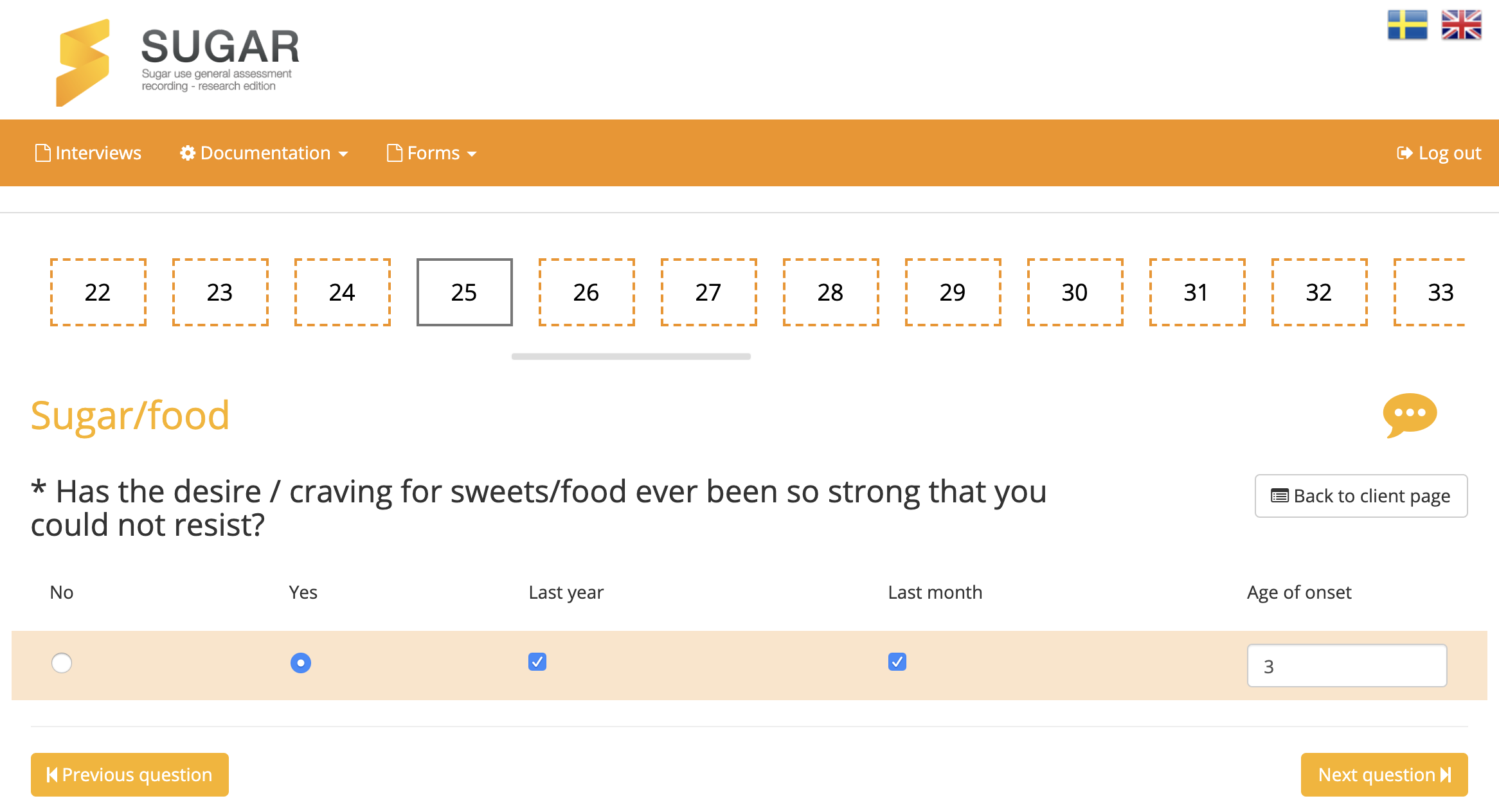Expand the Documentation dropdown arrow
This screenshot has width=1499, height=812.
(x=343, y=154)
